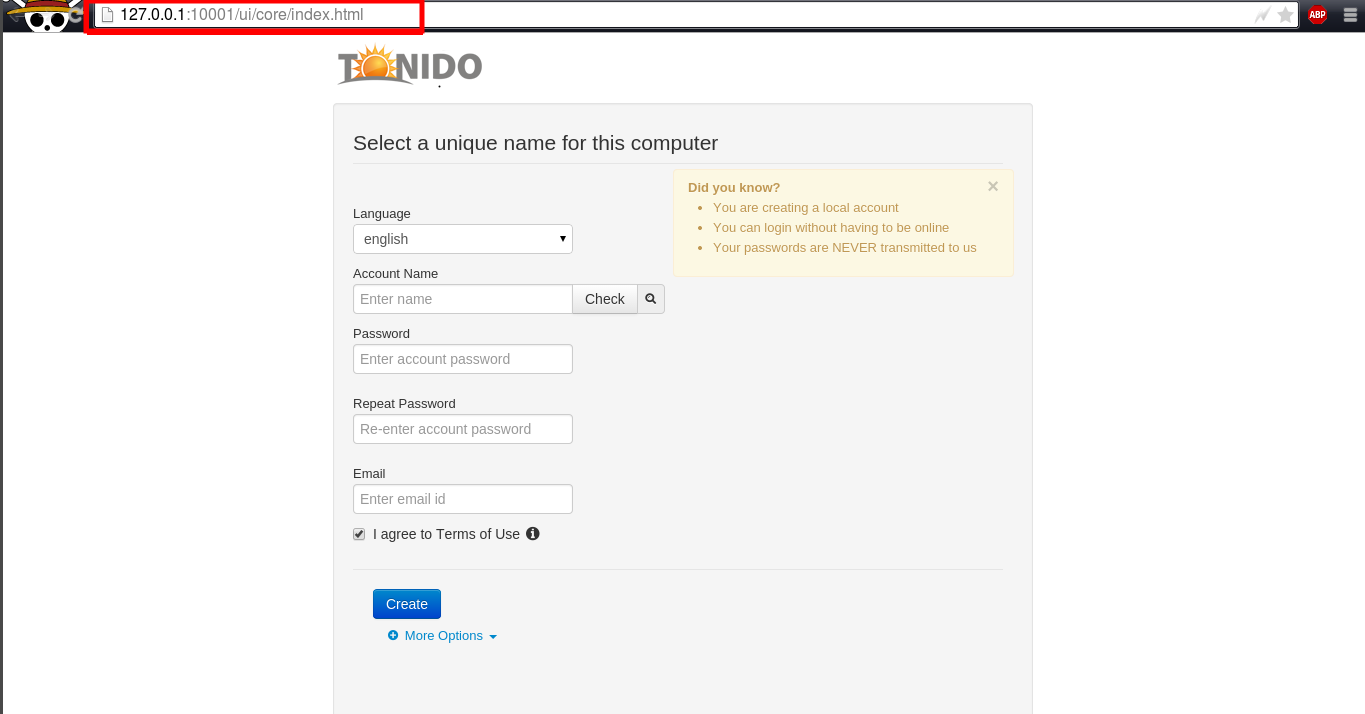1365x714 pixels.
Task: Click the info icon next to Terms of Use
Action: click(532, 533)
